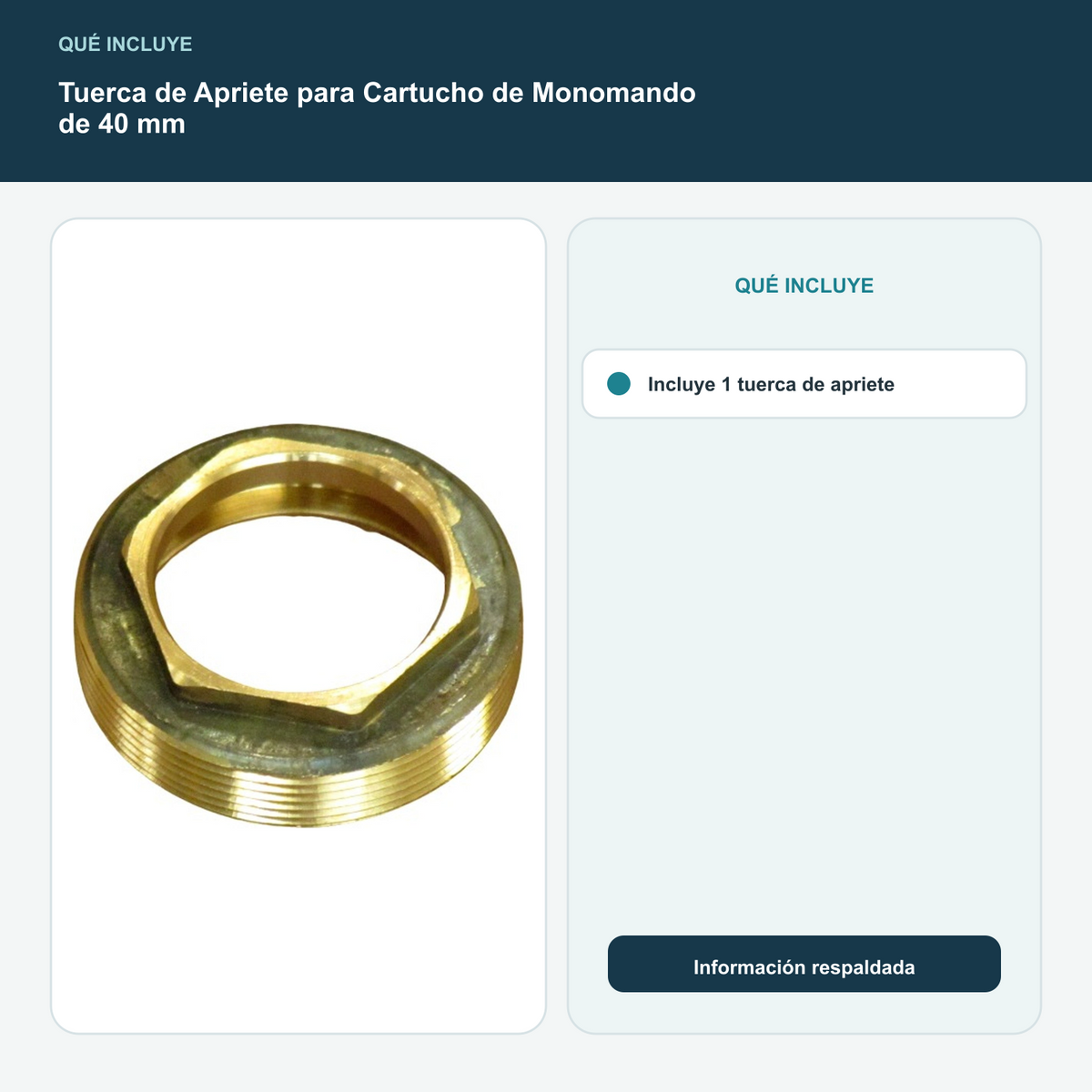Image resolution: width=1092 pixels, height=1092 pixels.
Task: Click the "de 40 mm" title line
Action: [122, 124]
